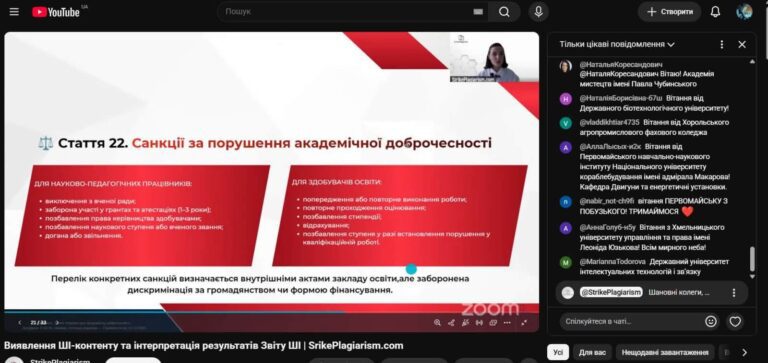Click the Створити button
The height and width of the screenshot is (363, 768).
coord(669,12)
